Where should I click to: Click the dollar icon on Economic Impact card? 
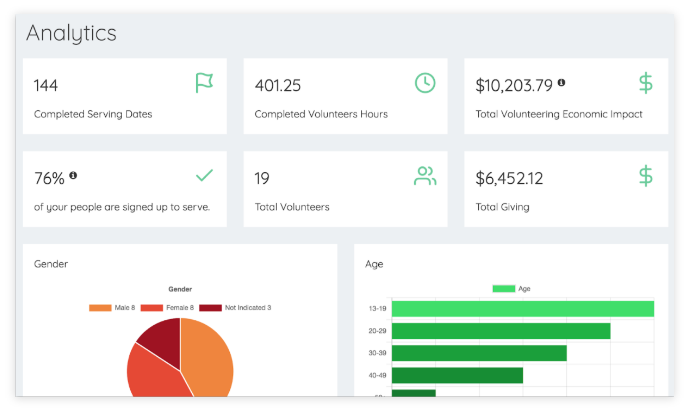pyautogui.click(x=645, y=83)
